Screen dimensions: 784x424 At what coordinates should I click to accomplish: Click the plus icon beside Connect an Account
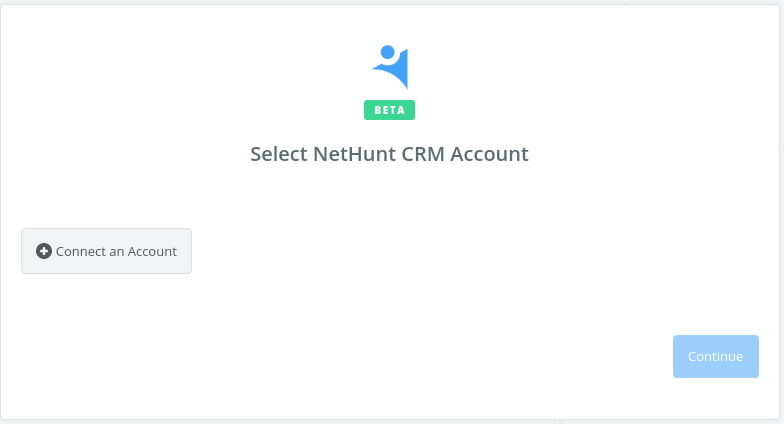click(44, 251)
